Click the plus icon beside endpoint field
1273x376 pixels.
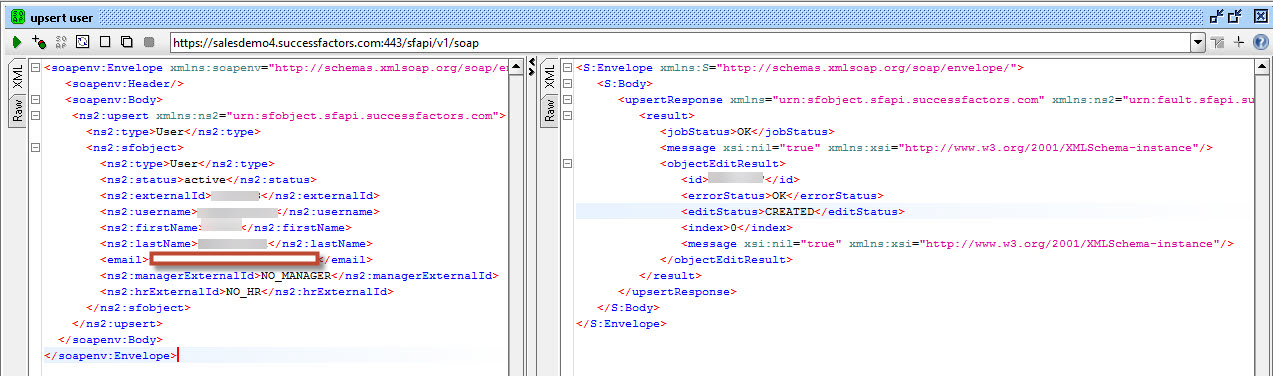(x=1239, y=42)
